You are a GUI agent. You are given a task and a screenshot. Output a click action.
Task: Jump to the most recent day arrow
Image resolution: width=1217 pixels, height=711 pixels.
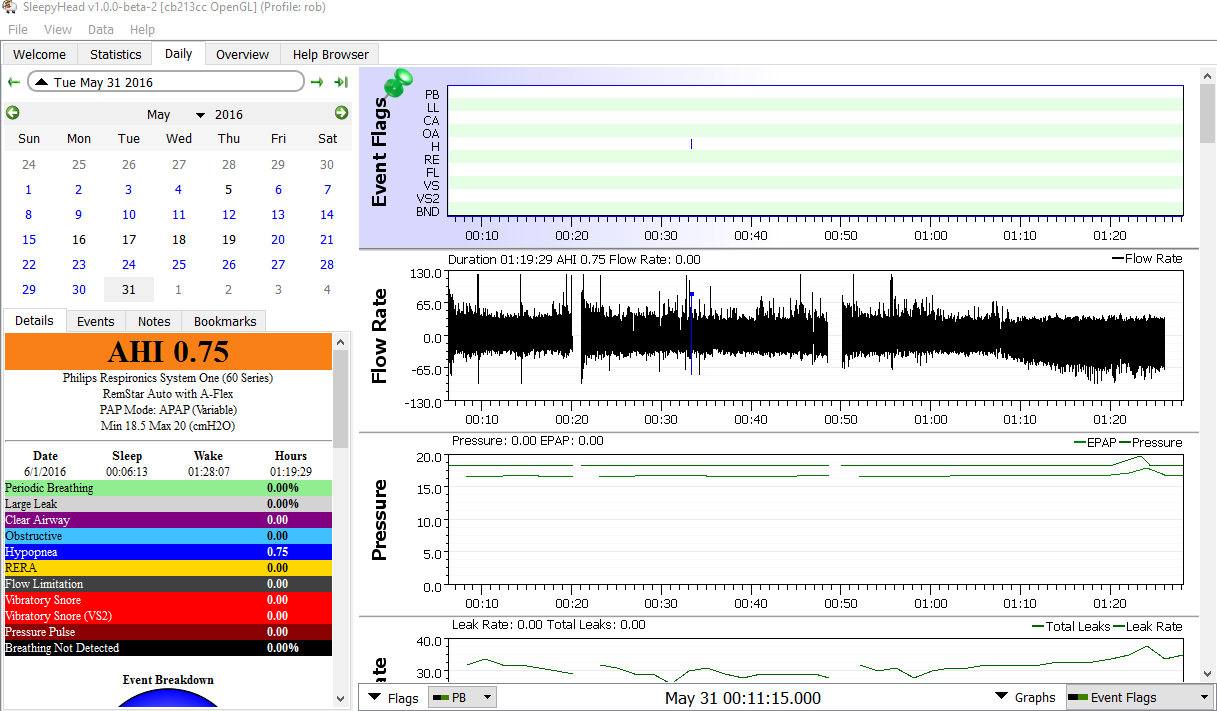341,82
